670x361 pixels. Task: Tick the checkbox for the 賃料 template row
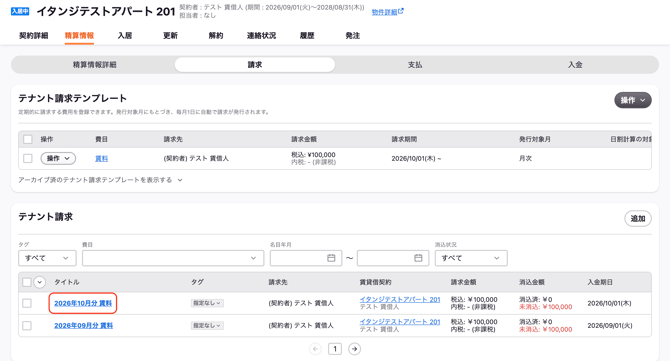[28, 158]
